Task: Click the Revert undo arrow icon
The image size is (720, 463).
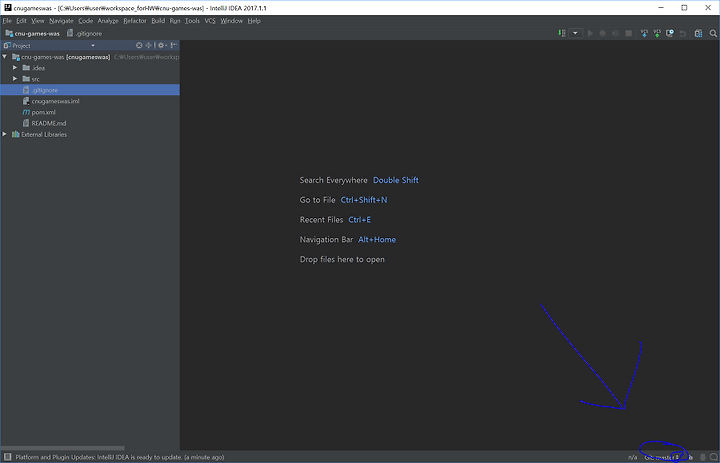Action: [x=683, y=33]
